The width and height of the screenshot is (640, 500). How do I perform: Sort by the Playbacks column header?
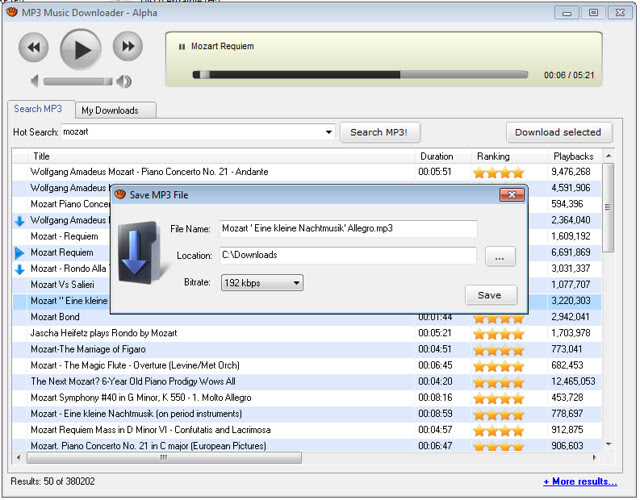click(x=575, y=156)
